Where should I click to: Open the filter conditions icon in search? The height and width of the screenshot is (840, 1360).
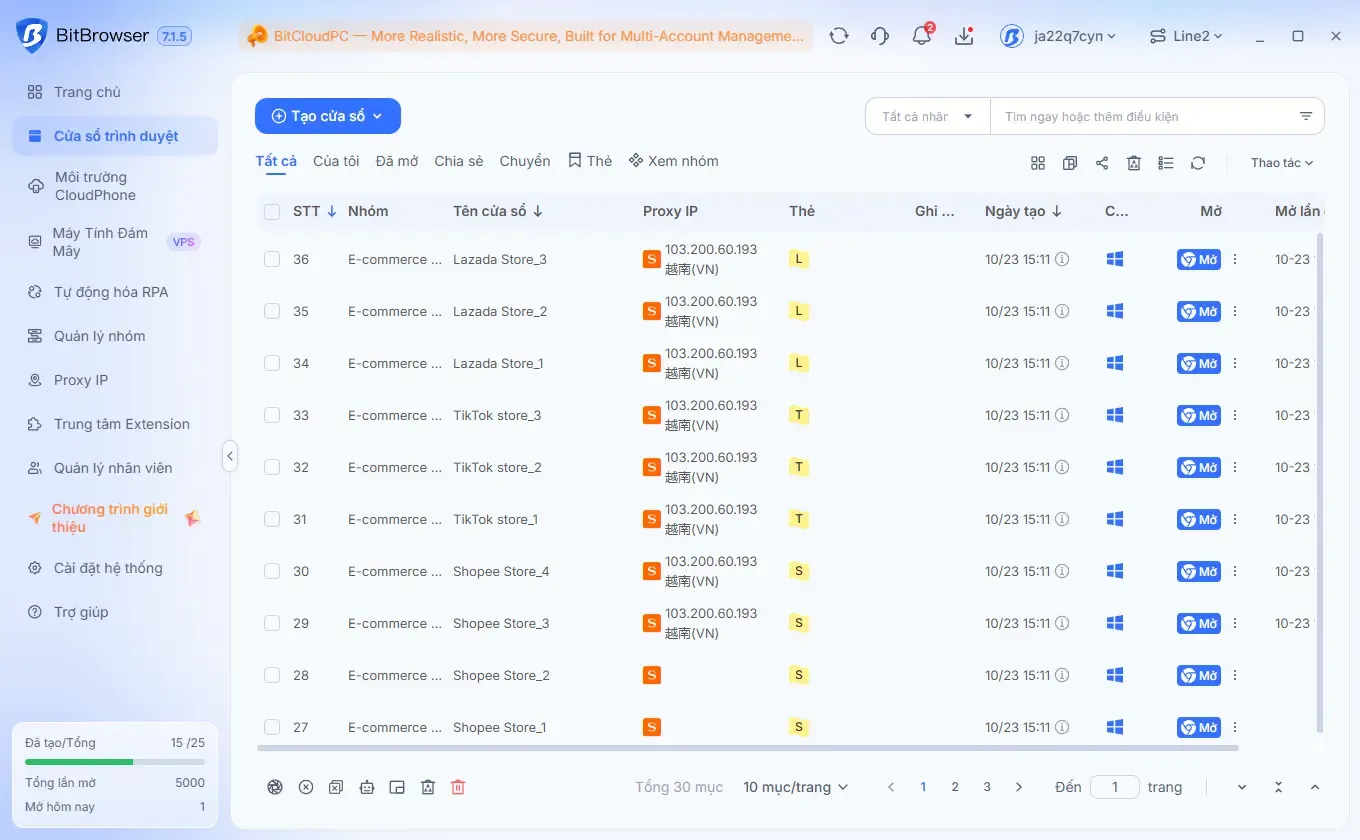point(1306,116)
